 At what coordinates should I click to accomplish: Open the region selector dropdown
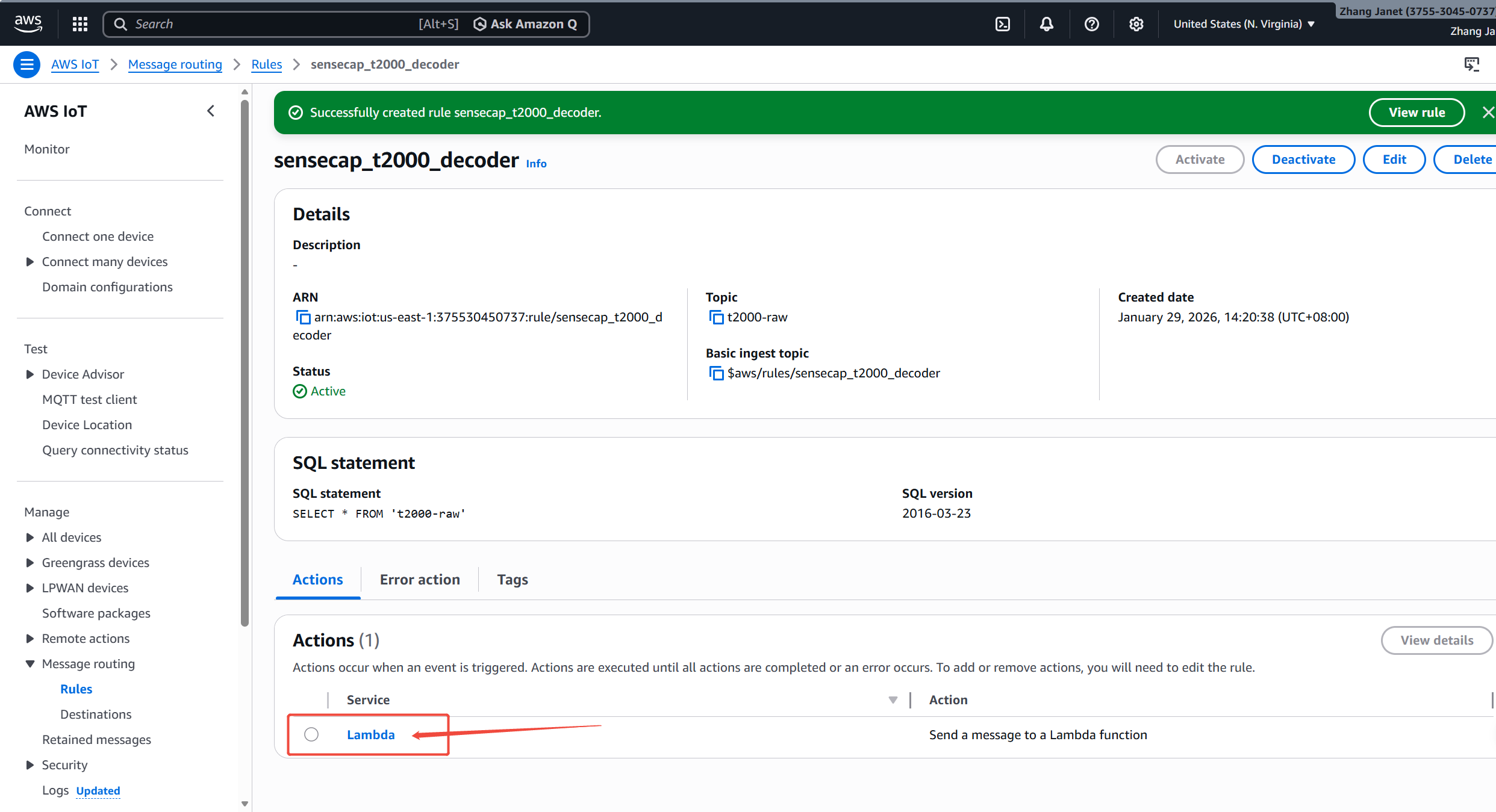pyautogui.click(x=1244, y=24)
